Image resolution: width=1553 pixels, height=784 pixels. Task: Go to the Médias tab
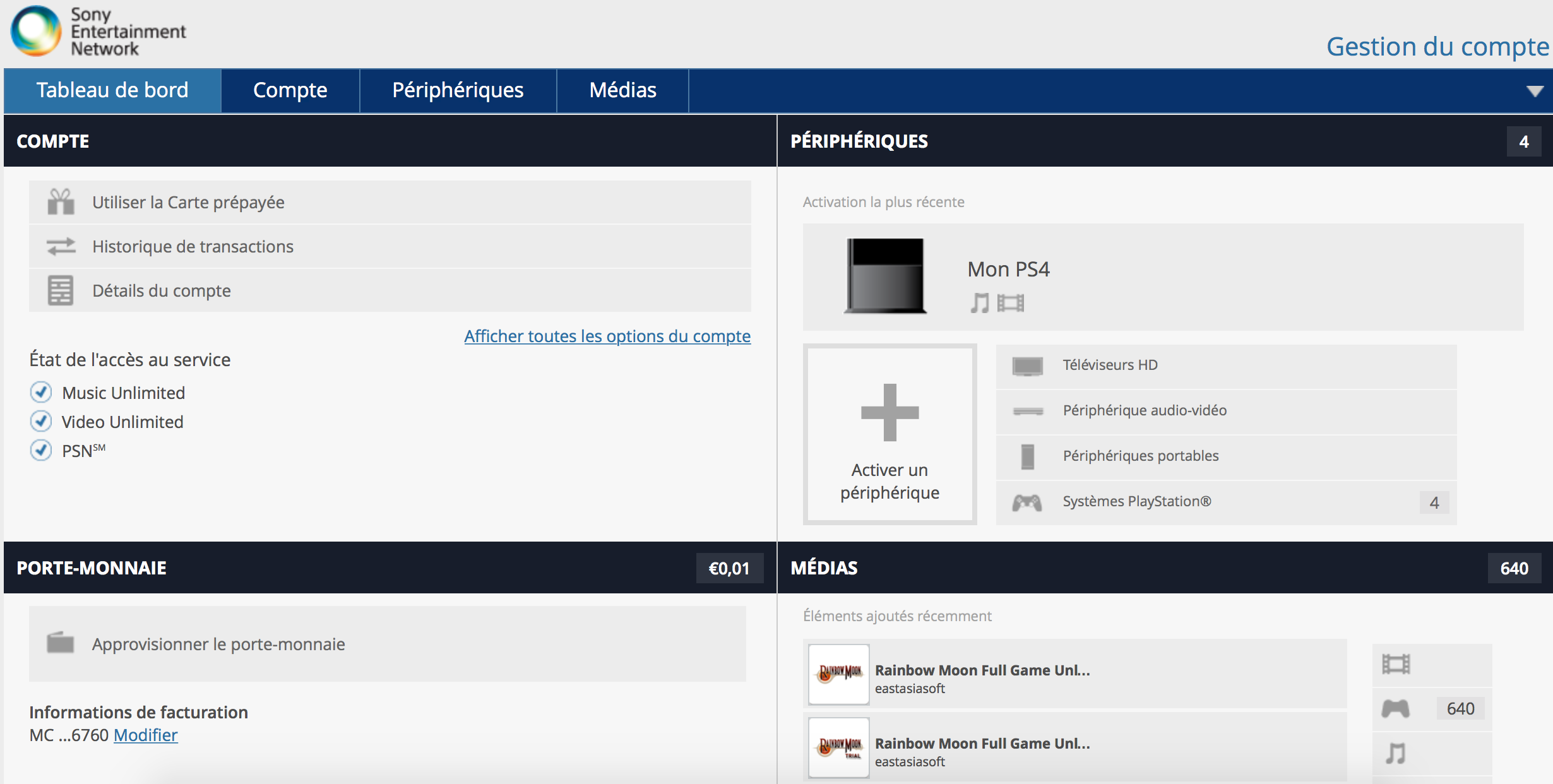point(623,90)
